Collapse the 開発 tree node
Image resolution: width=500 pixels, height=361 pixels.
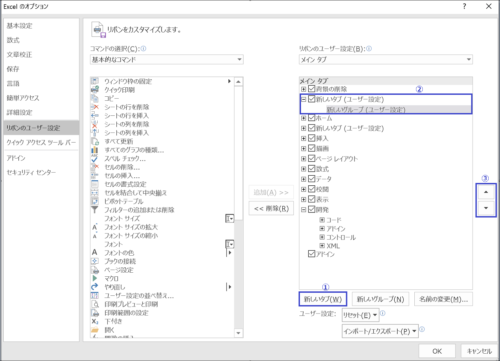(x=304, y=210)
